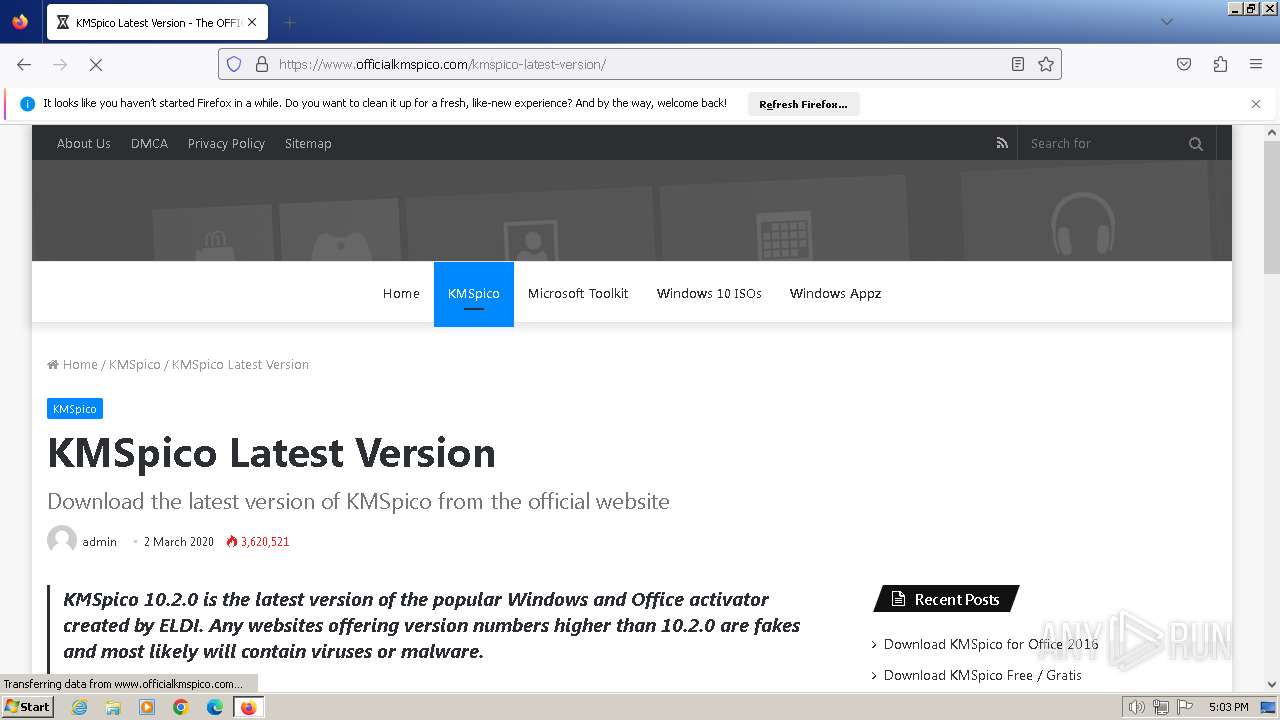Image resolution: width=1280 pixels, height=720 pixels.
Task: Open admin author profile link
Action: [100, 541]
